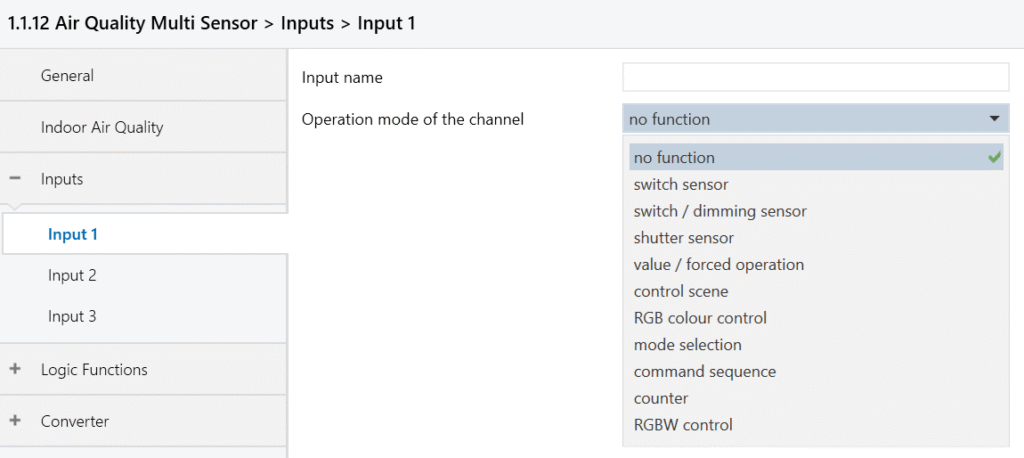The width and height of the screenshot is (1024, 458).
Task: Select Input 3 in the sidebar
Action: tap(72, 316)
